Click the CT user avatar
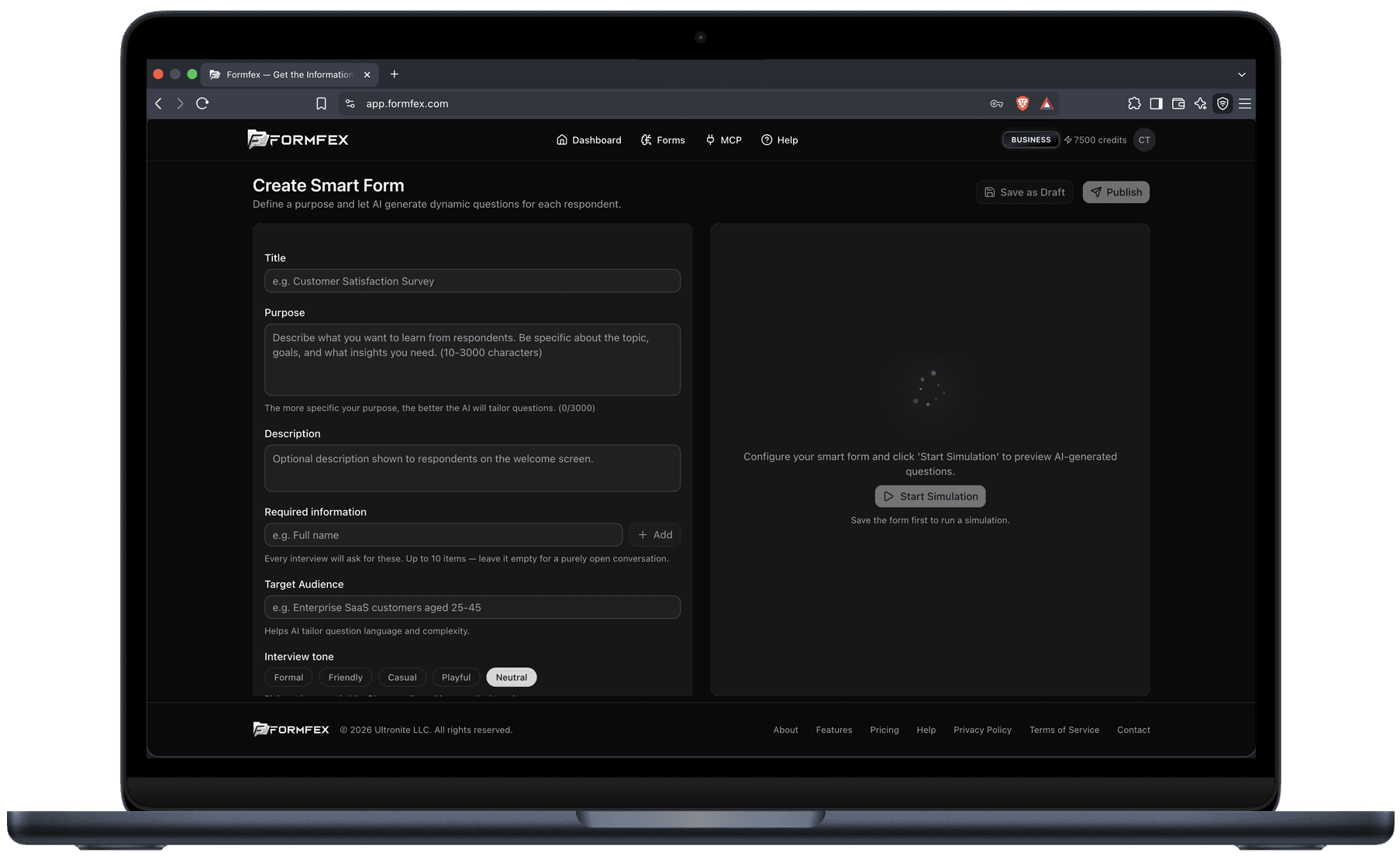The height and width of the screenshot is (856, 1400). 1144,140
